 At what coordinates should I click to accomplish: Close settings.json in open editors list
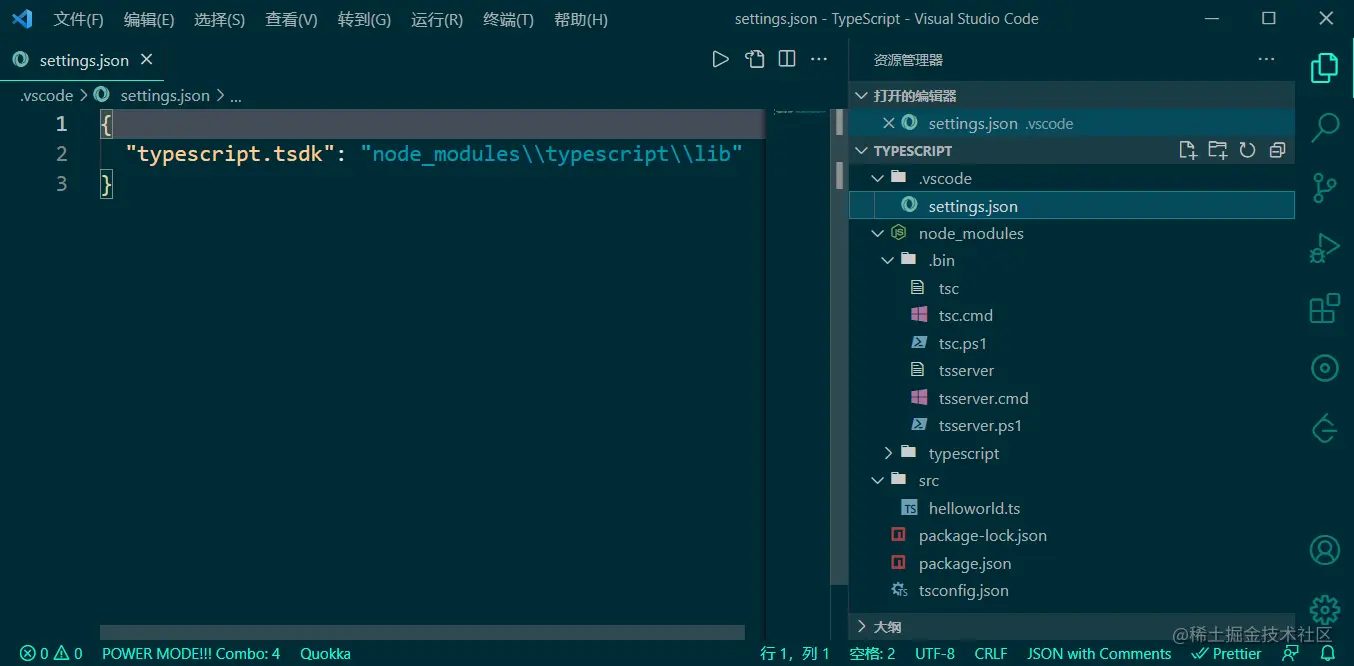pos(888,123)
